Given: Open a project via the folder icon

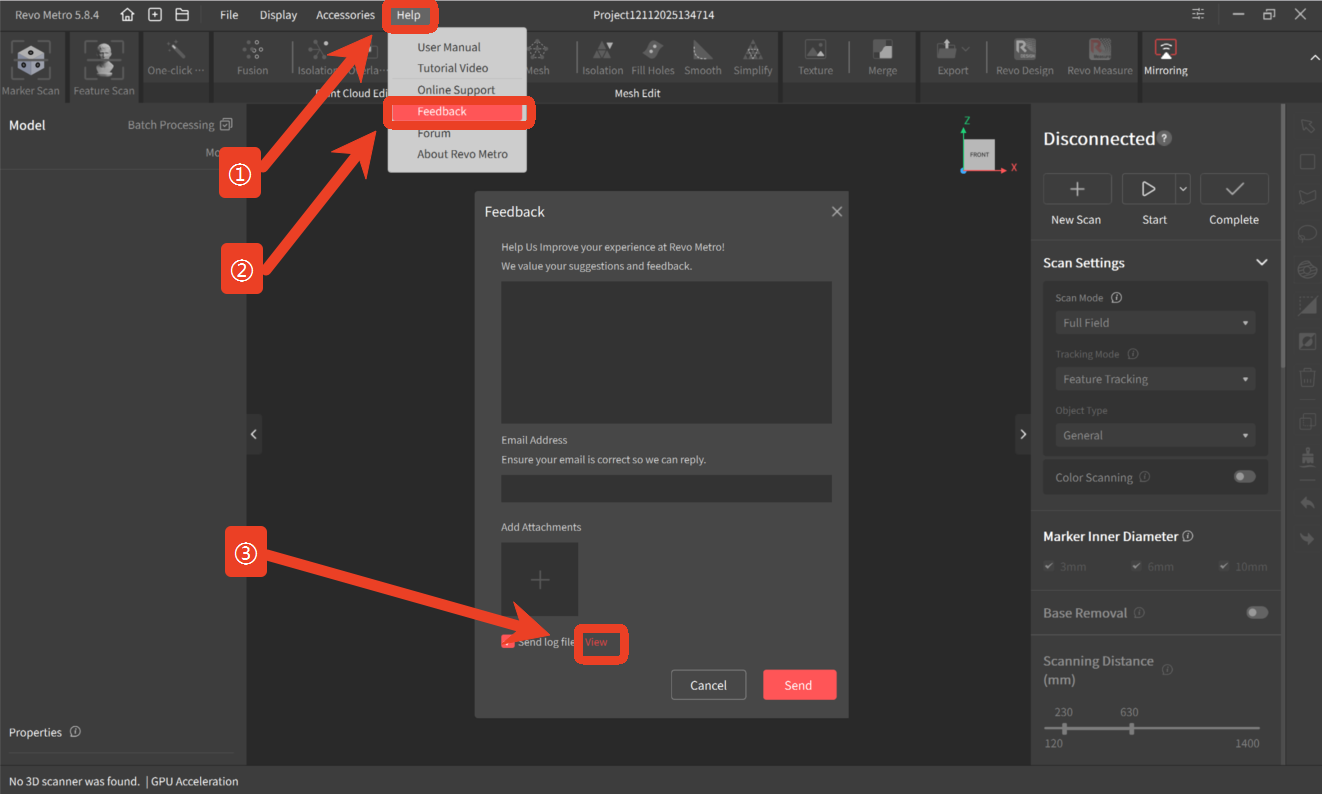Looking at the screenshot, I should [x=182, y=15].
